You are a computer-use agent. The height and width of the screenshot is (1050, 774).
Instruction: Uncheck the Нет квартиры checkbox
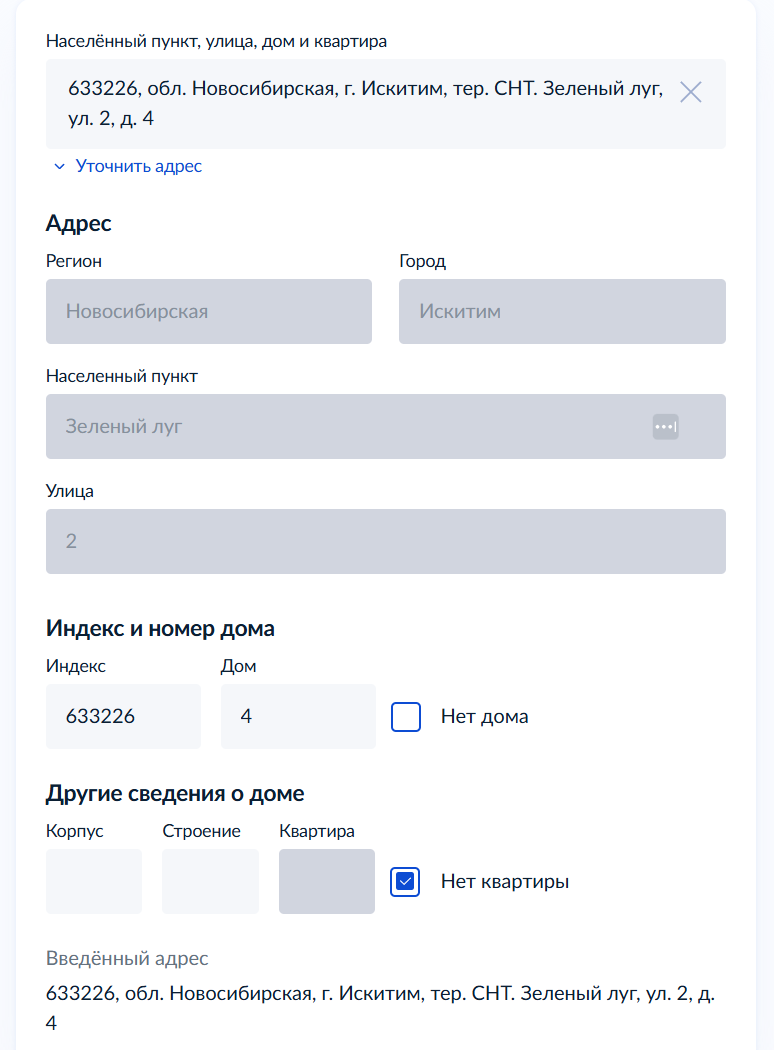pos(406,882)
